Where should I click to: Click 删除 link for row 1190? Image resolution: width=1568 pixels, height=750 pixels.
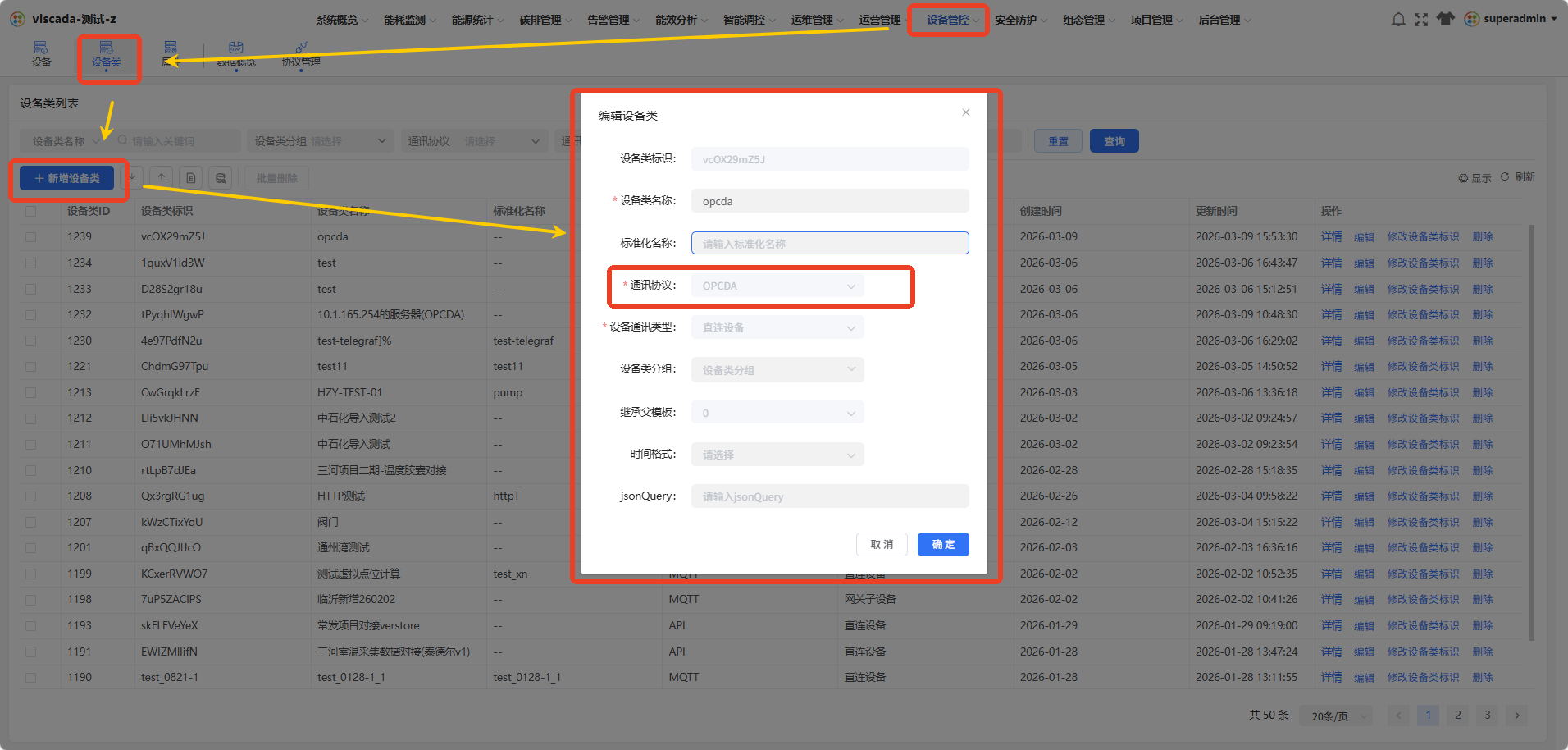(x=1482, y=678)
